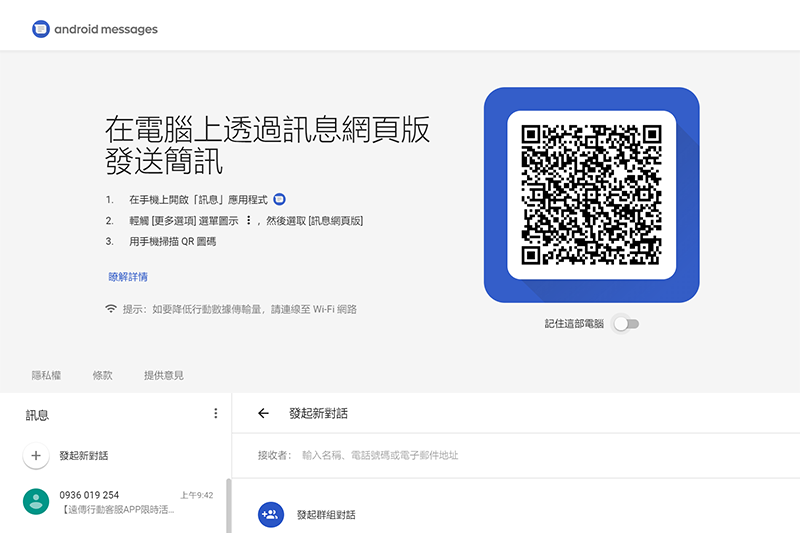Click the 發起新對話 header title
800x533 pixels.
click(318, 413)
